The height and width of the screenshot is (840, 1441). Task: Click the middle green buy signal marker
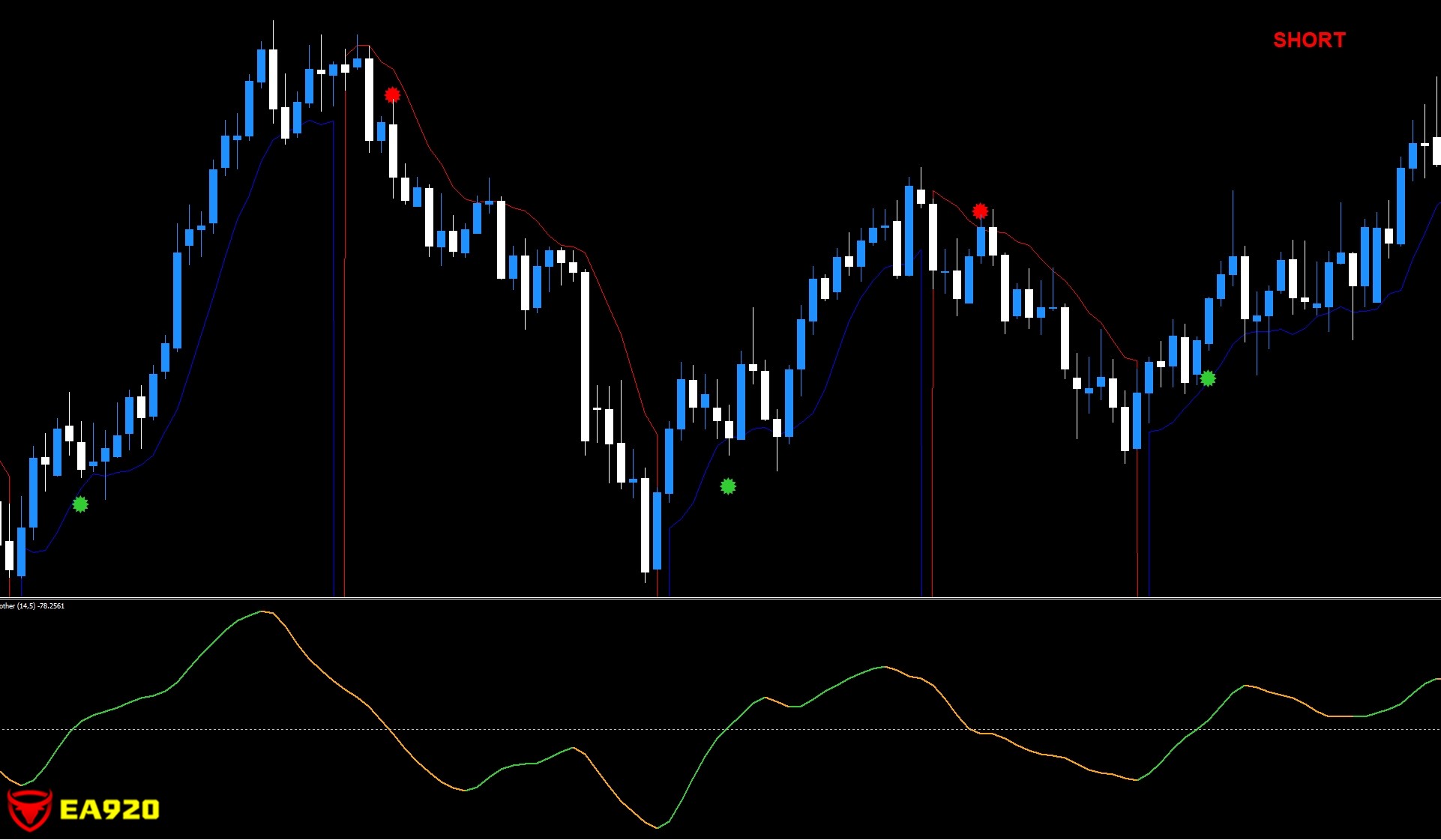728,486
